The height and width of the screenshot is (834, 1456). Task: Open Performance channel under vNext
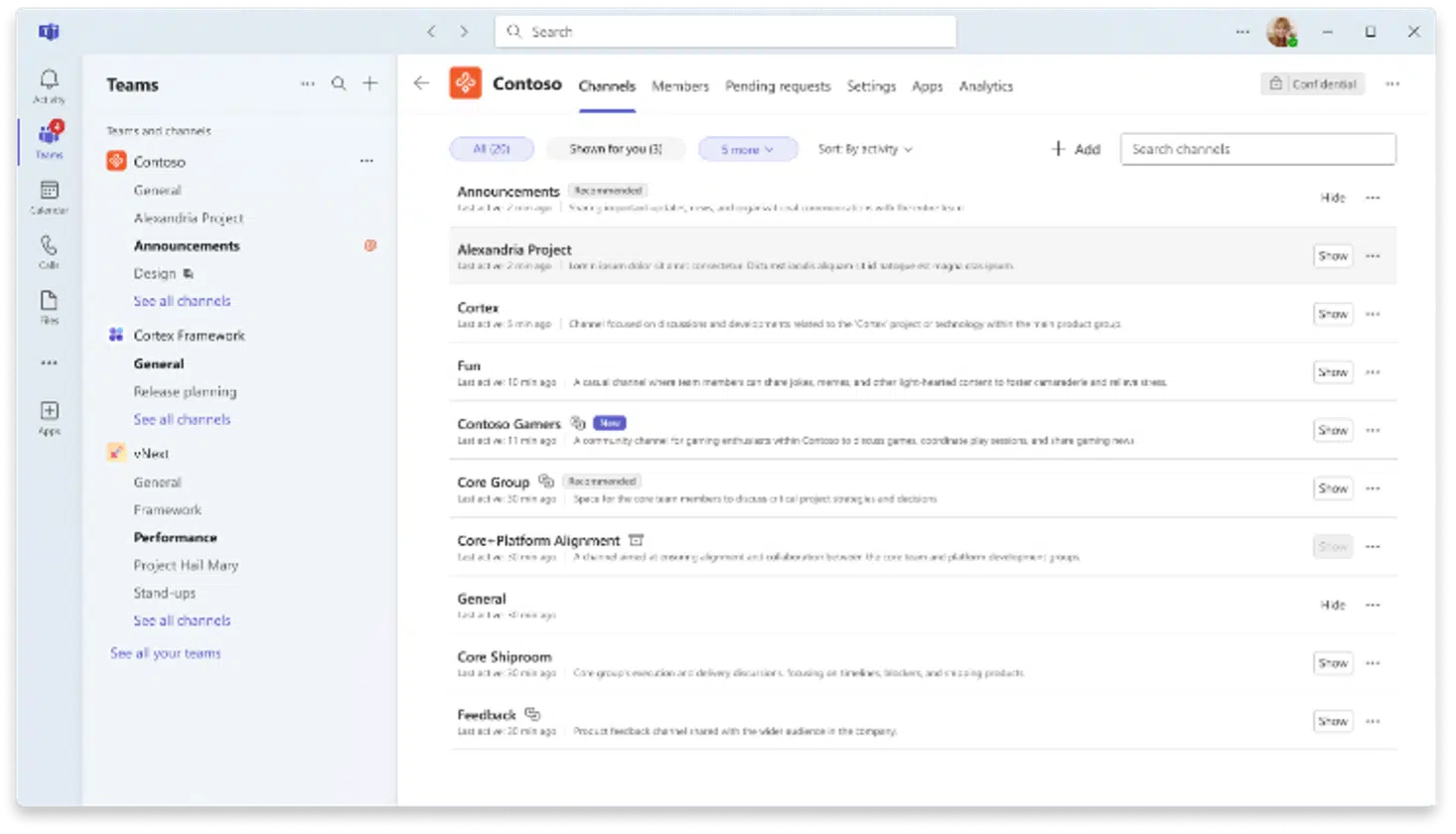[175, 537]
